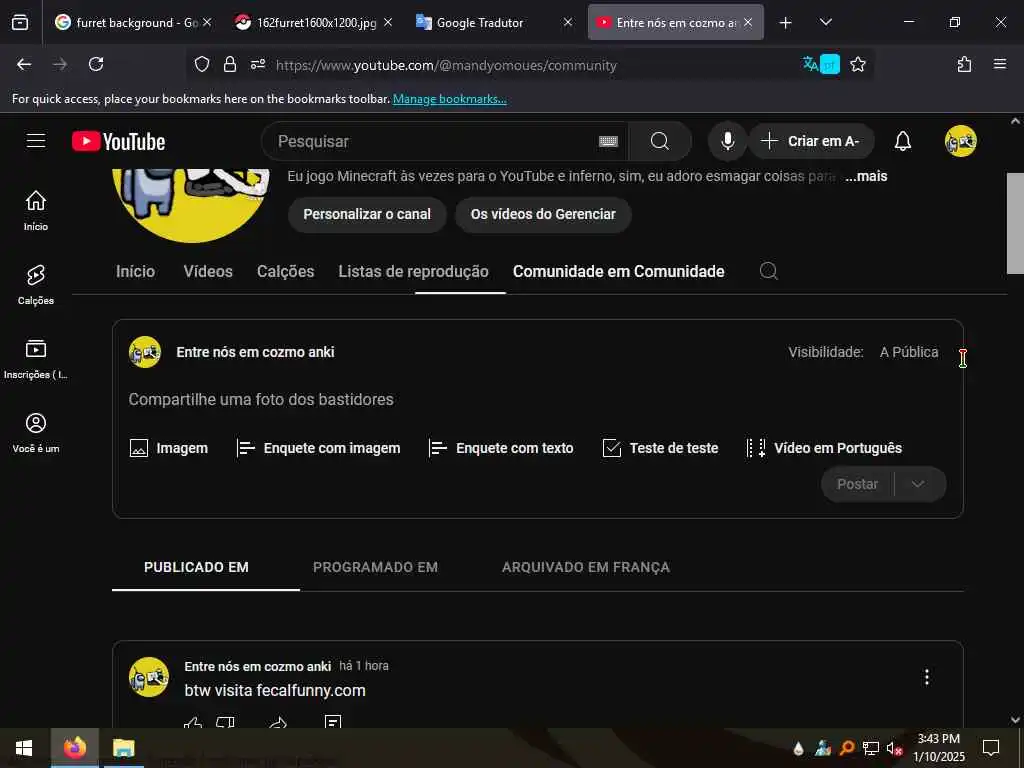Click Firefox icon in the taskbar

(74, 748)
